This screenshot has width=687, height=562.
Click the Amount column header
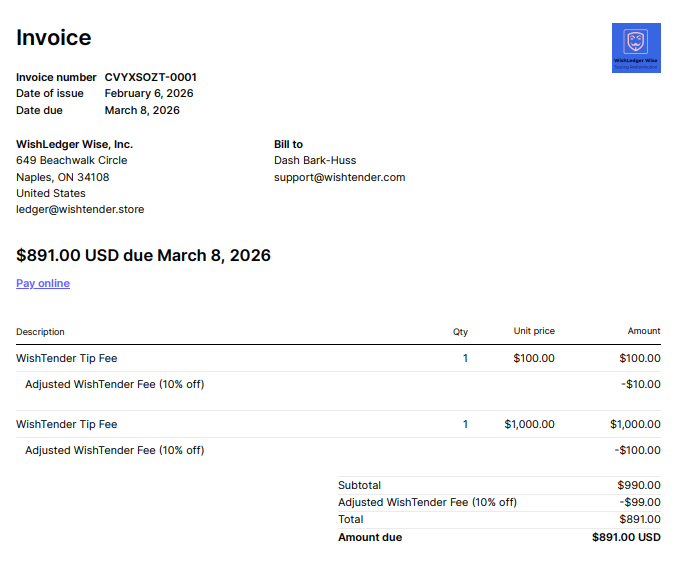point(644,331)
